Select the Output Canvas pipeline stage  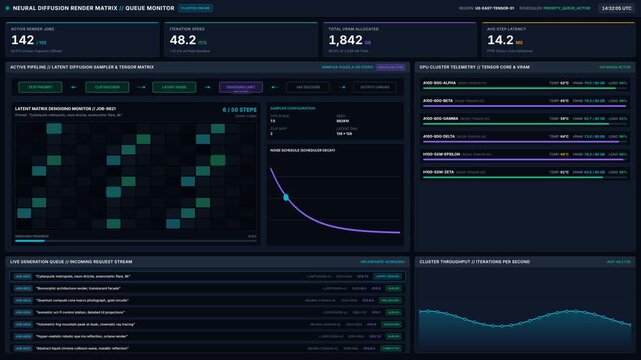click(x=375, y=87)
